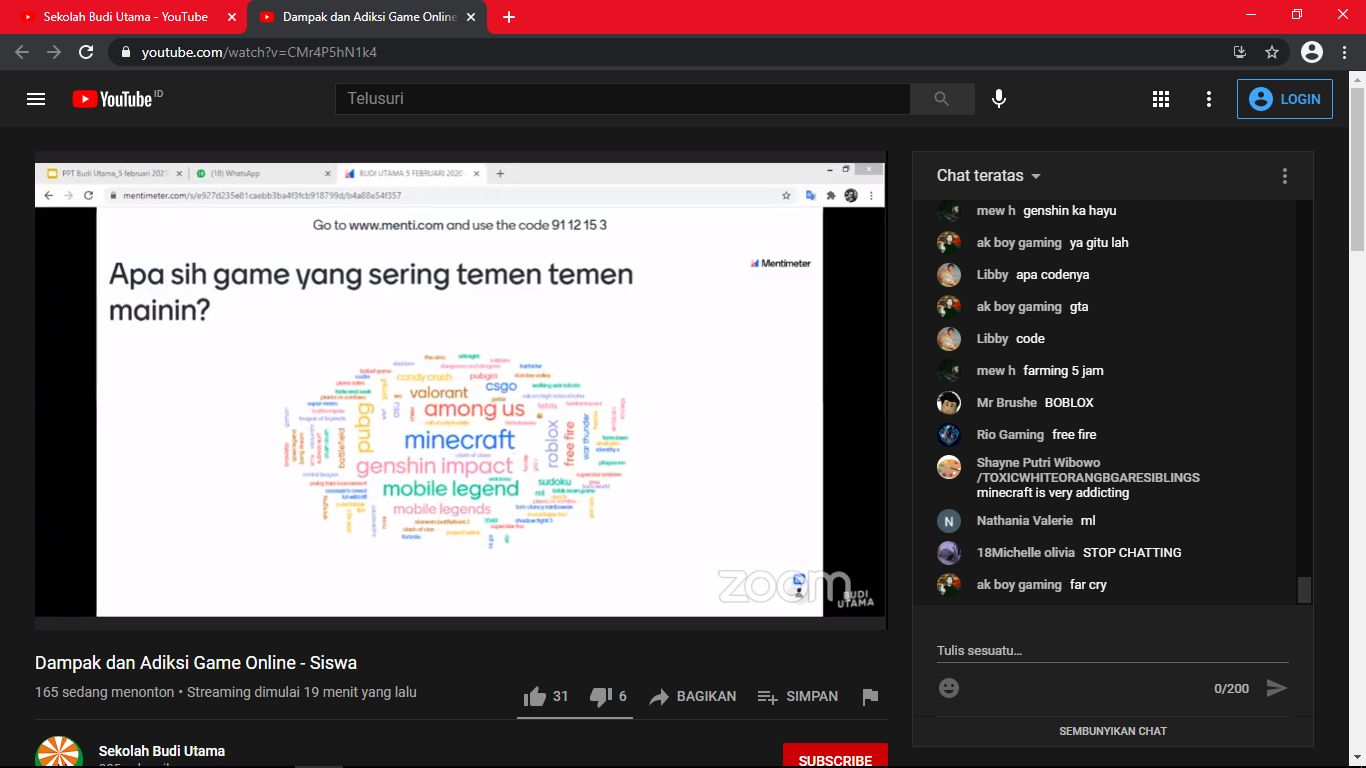
Task: Expand the Chat teratas dropdown
Action: (x=988, y=176)
